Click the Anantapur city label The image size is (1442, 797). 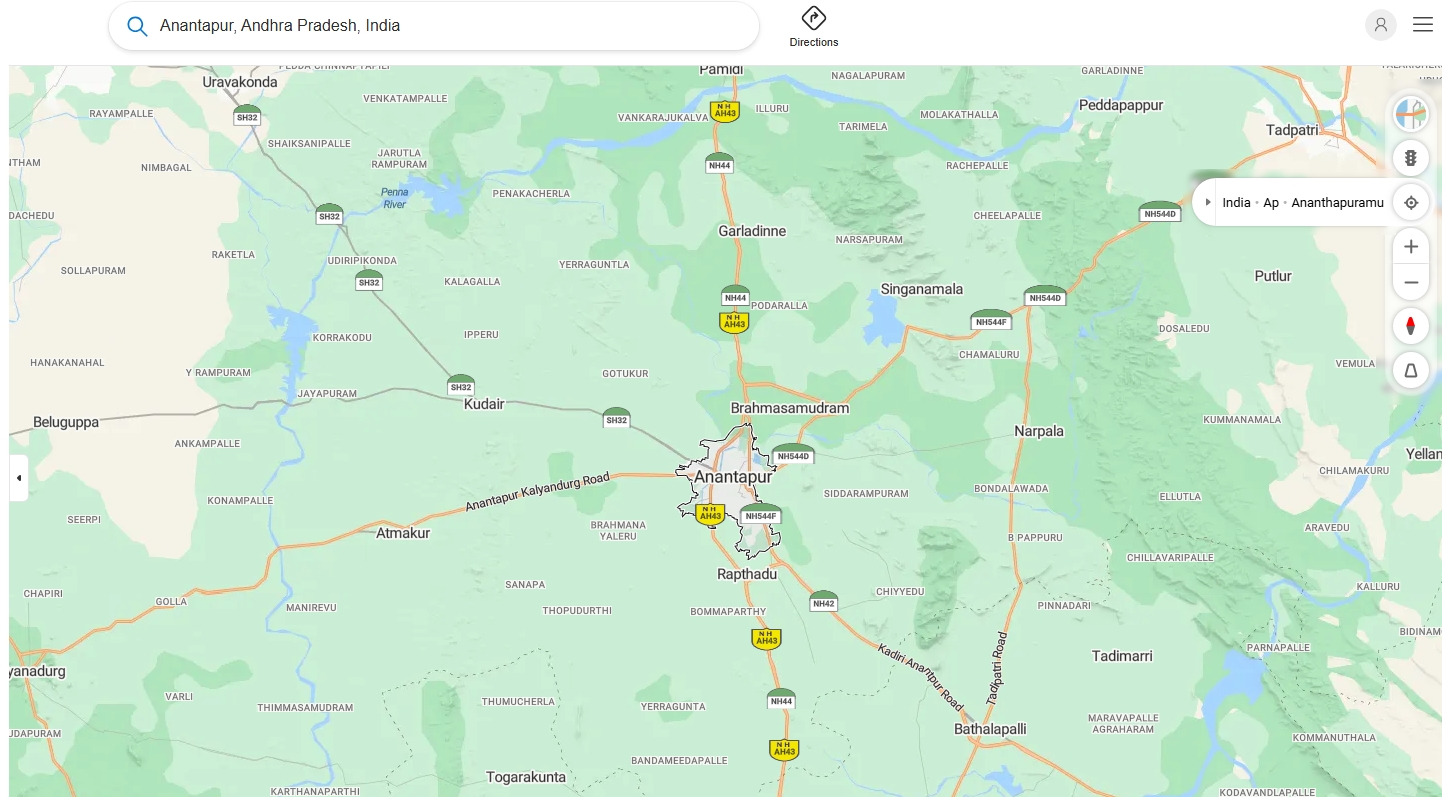(733, 477)
